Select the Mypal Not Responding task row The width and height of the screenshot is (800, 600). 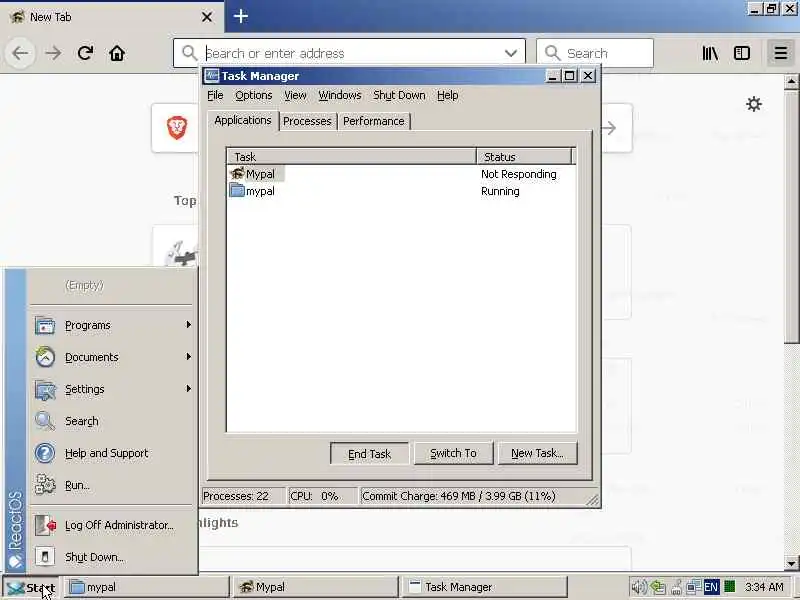coord(401,174)
